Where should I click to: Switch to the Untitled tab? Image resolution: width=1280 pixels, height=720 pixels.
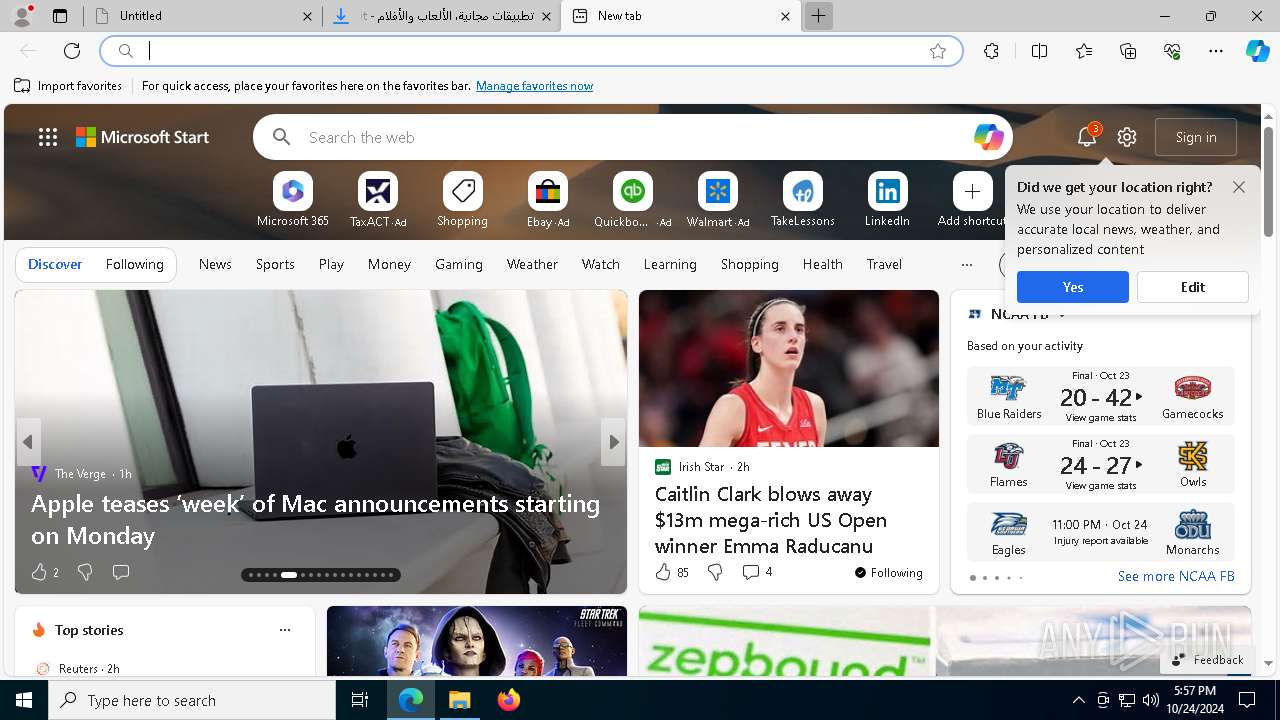pyautogui.click(x=203, y=16)
